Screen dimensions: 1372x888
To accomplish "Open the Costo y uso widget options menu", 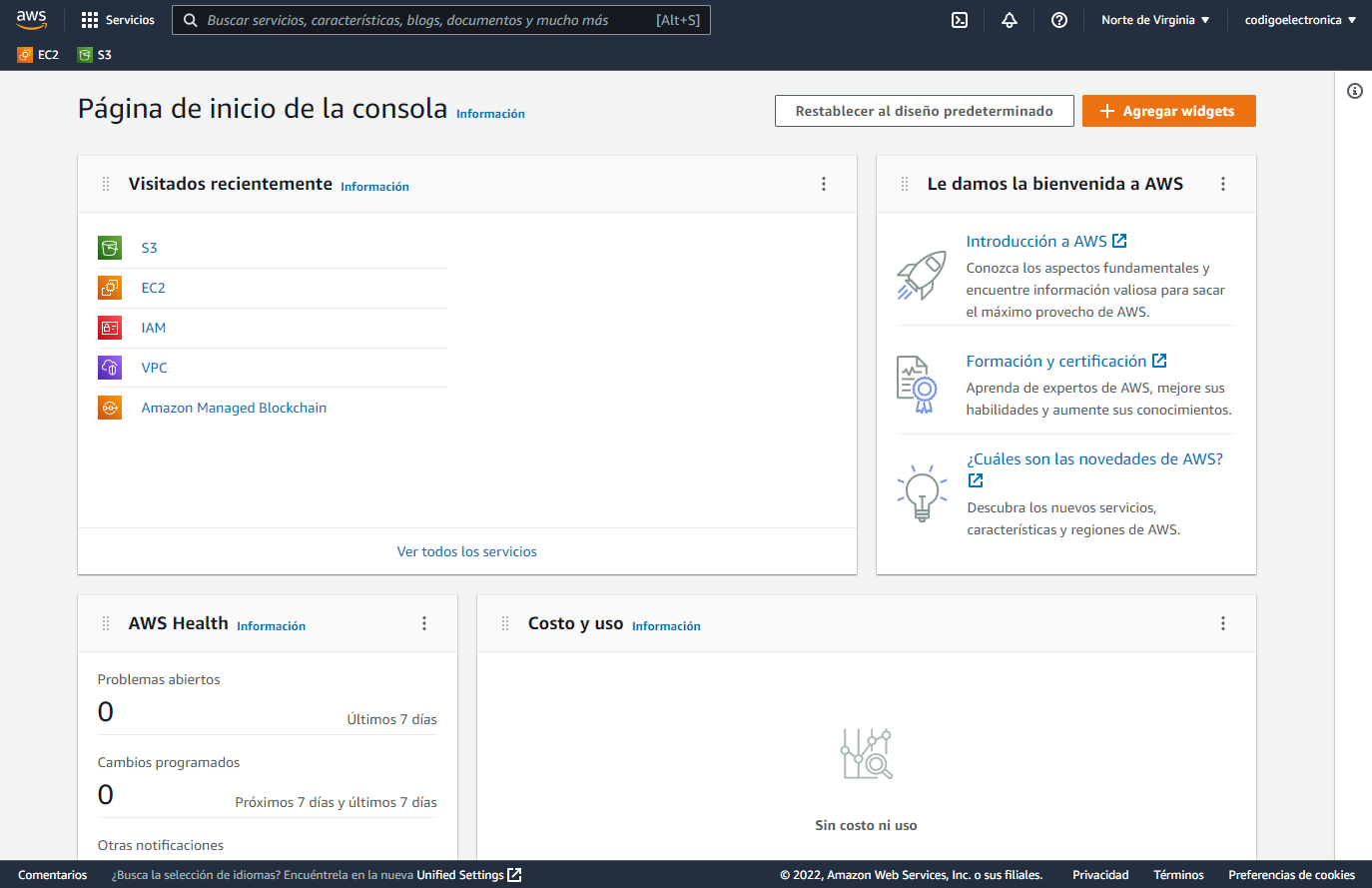I will tap(1223, 623).
